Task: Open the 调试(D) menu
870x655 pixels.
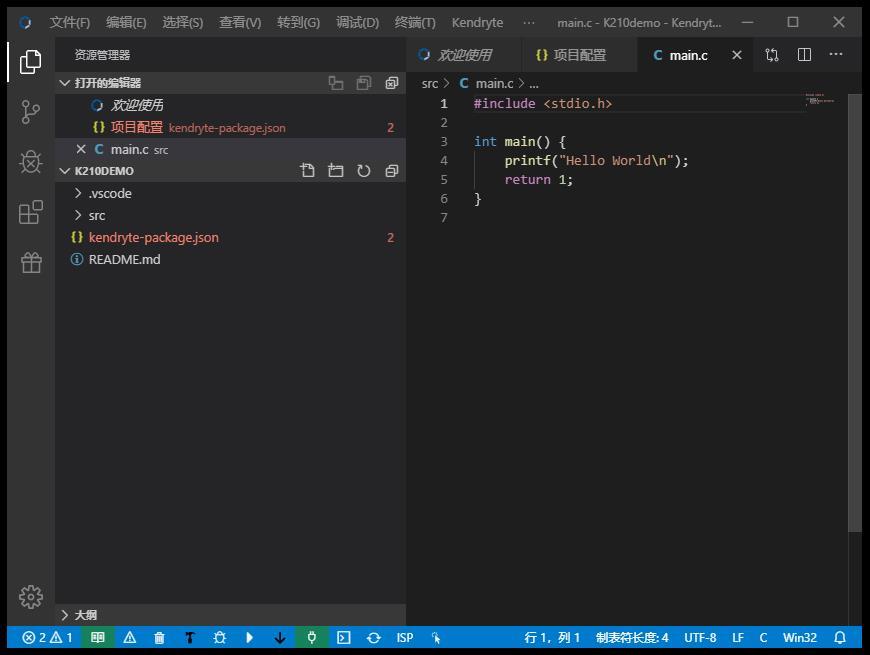Action: [357, 23]
